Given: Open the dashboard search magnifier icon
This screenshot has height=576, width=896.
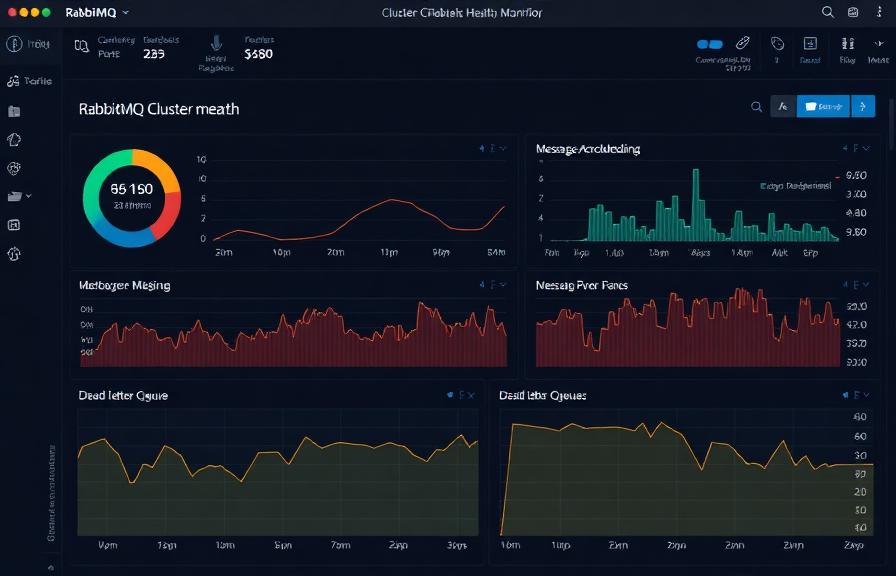Looking at the screenshot, I should [757, 105].
